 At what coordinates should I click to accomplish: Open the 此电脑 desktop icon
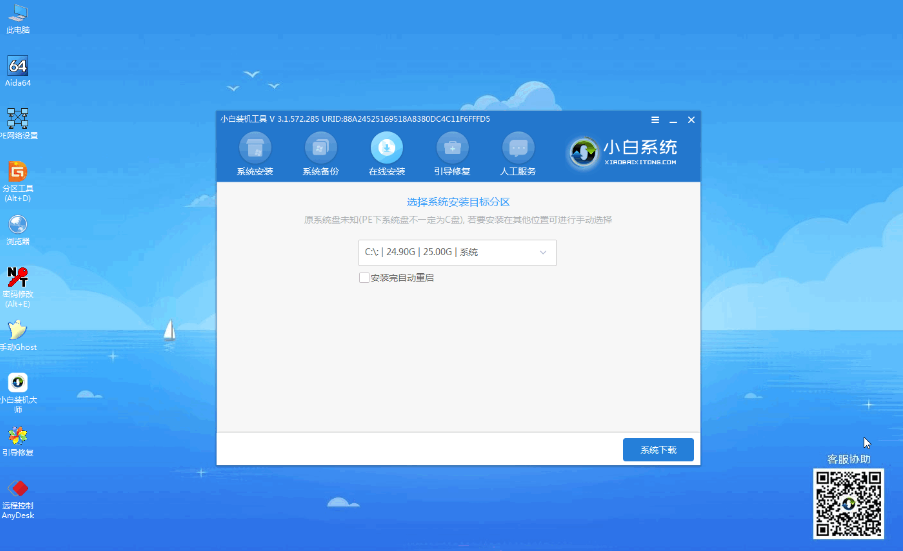point(18,18)
